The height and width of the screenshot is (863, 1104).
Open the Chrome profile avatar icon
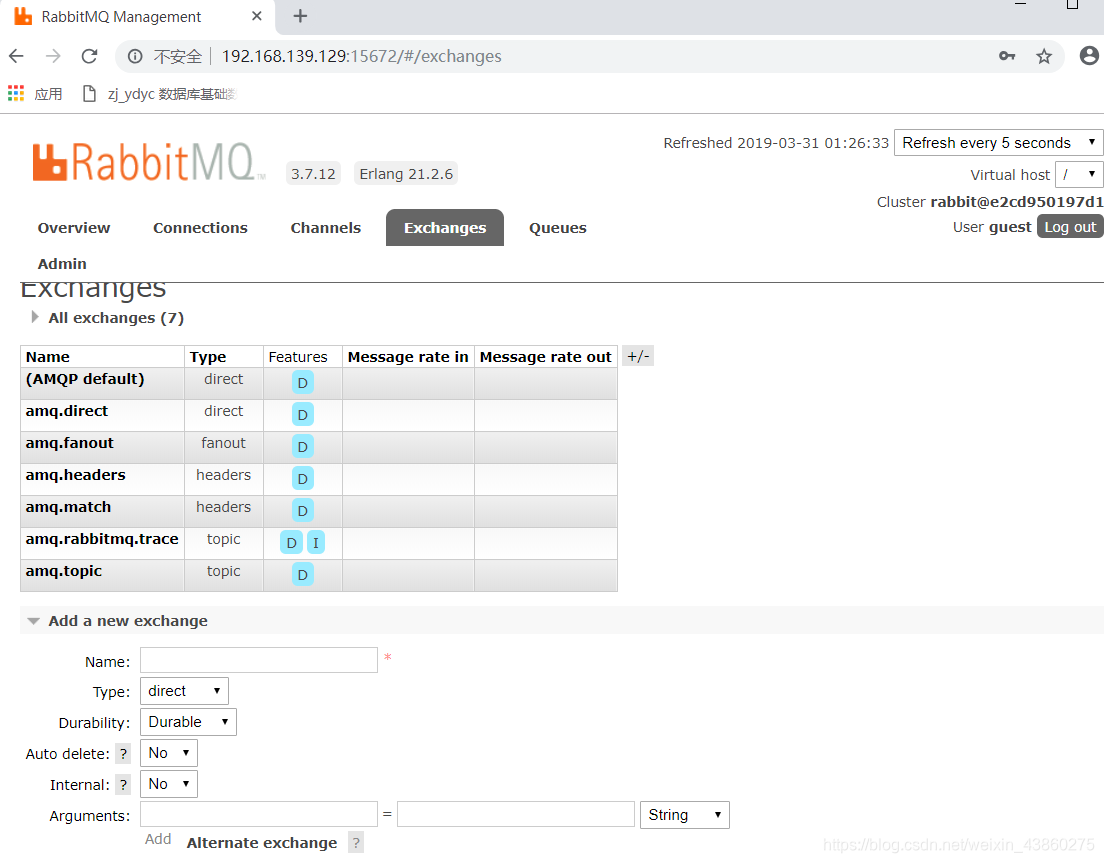point(1089,56)
